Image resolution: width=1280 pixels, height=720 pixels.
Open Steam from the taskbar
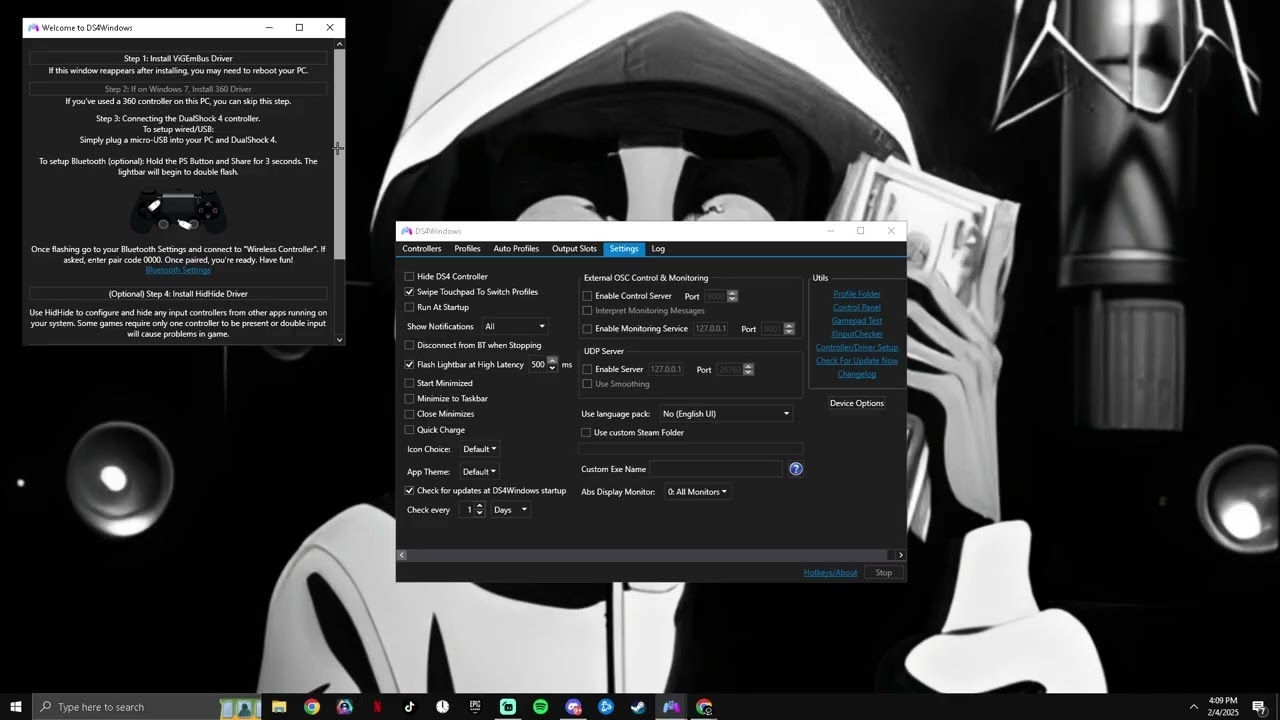coord(638,707)
